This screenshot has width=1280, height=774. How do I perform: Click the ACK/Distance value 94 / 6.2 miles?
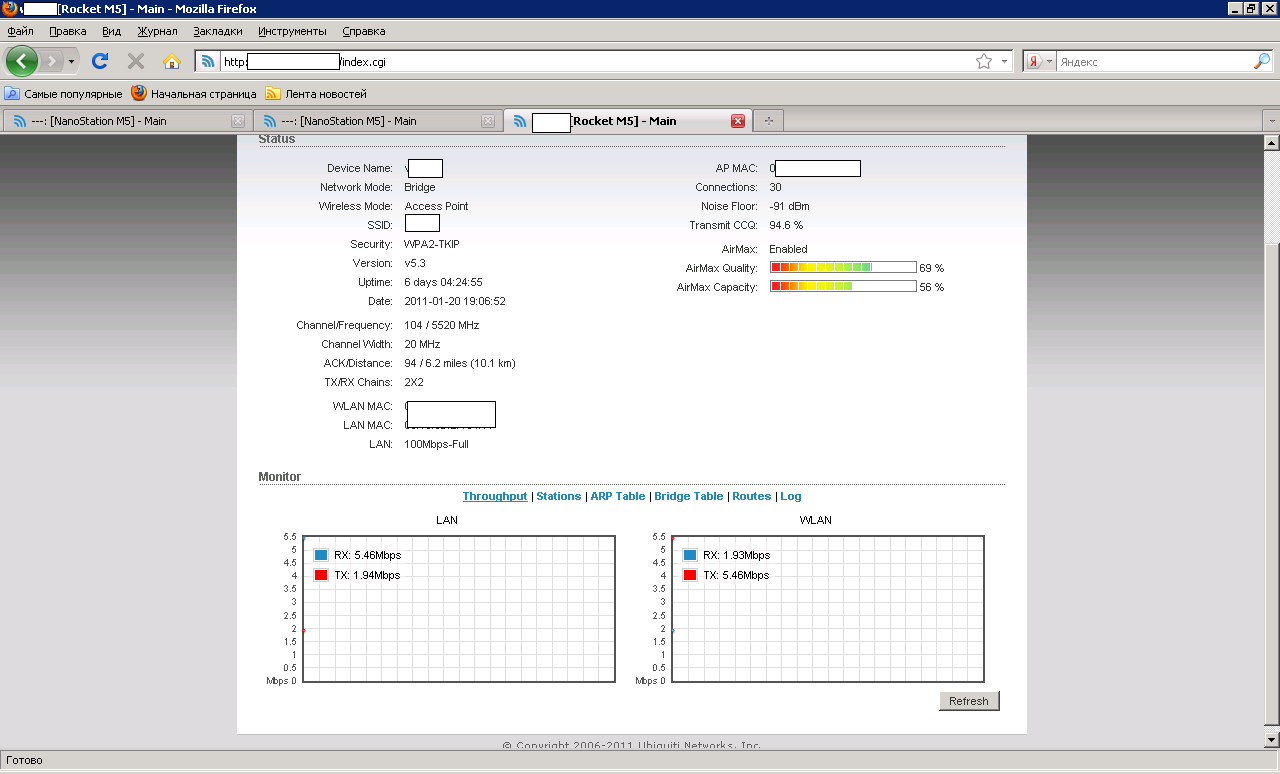[x=460, y=363]
